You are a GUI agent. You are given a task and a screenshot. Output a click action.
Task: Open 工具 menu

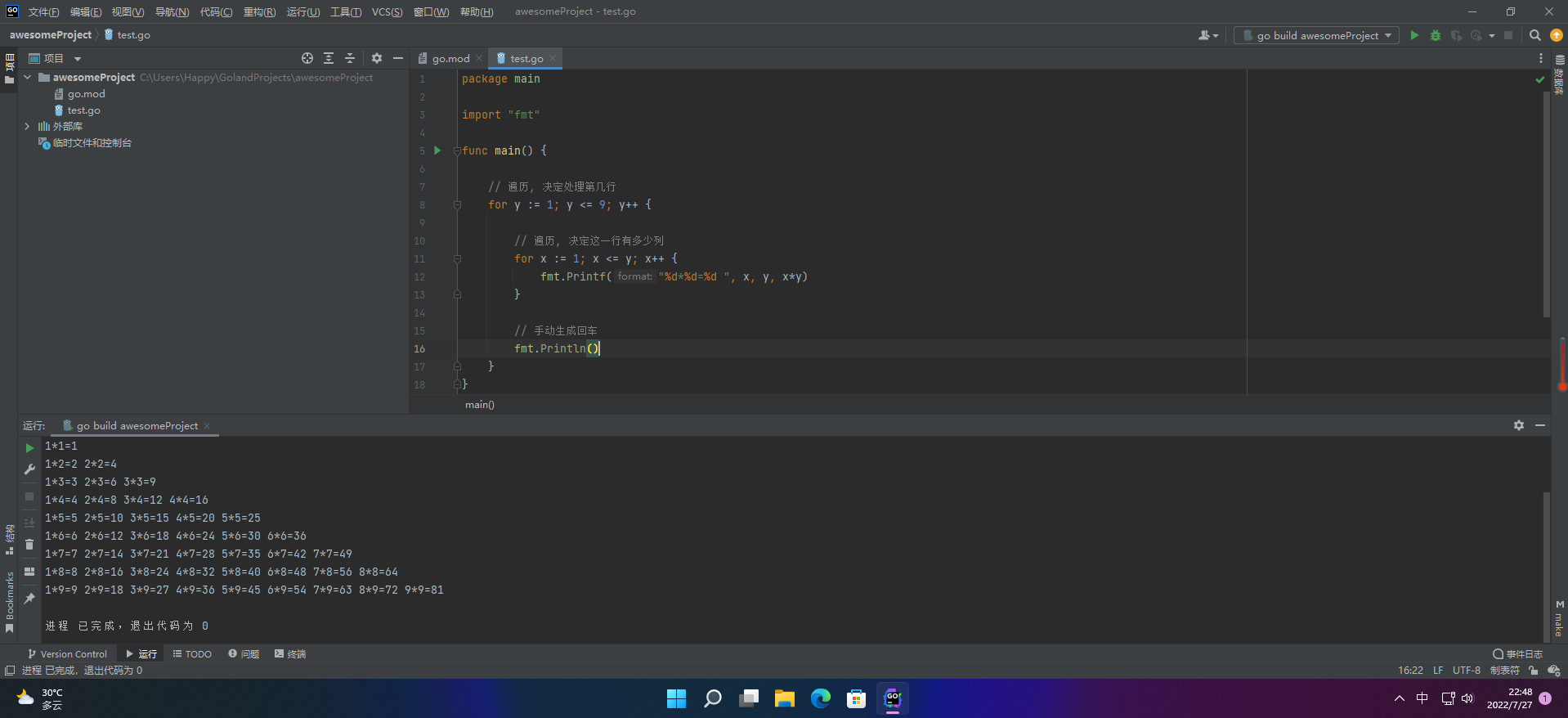tap(345, 11)
